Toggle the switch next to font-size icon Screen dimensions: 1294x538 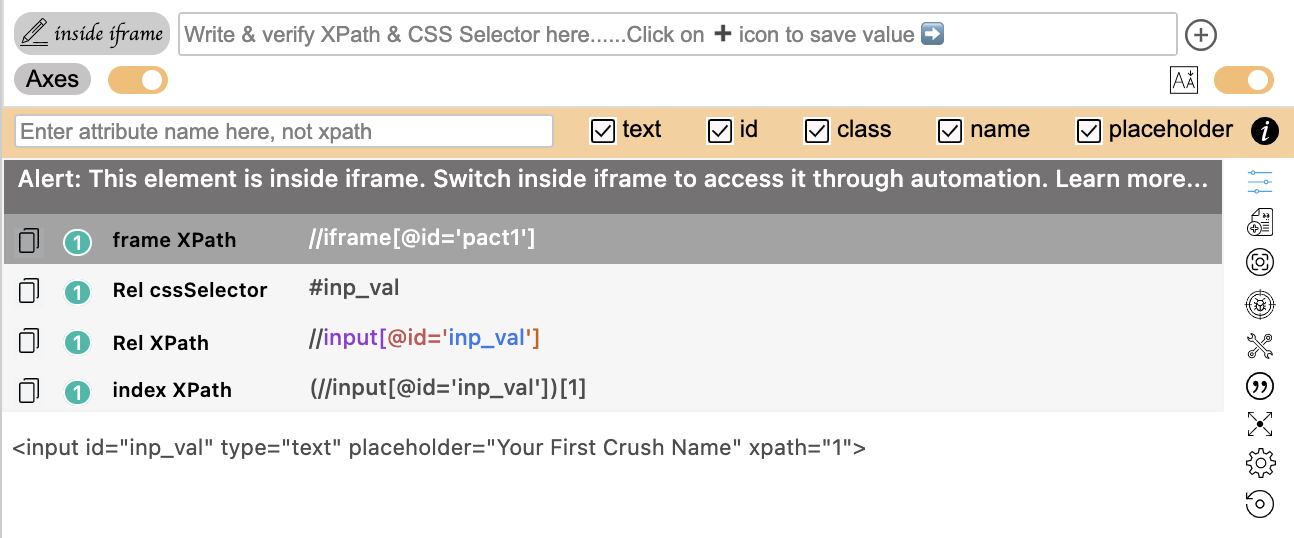click(x=1244, y=80)
